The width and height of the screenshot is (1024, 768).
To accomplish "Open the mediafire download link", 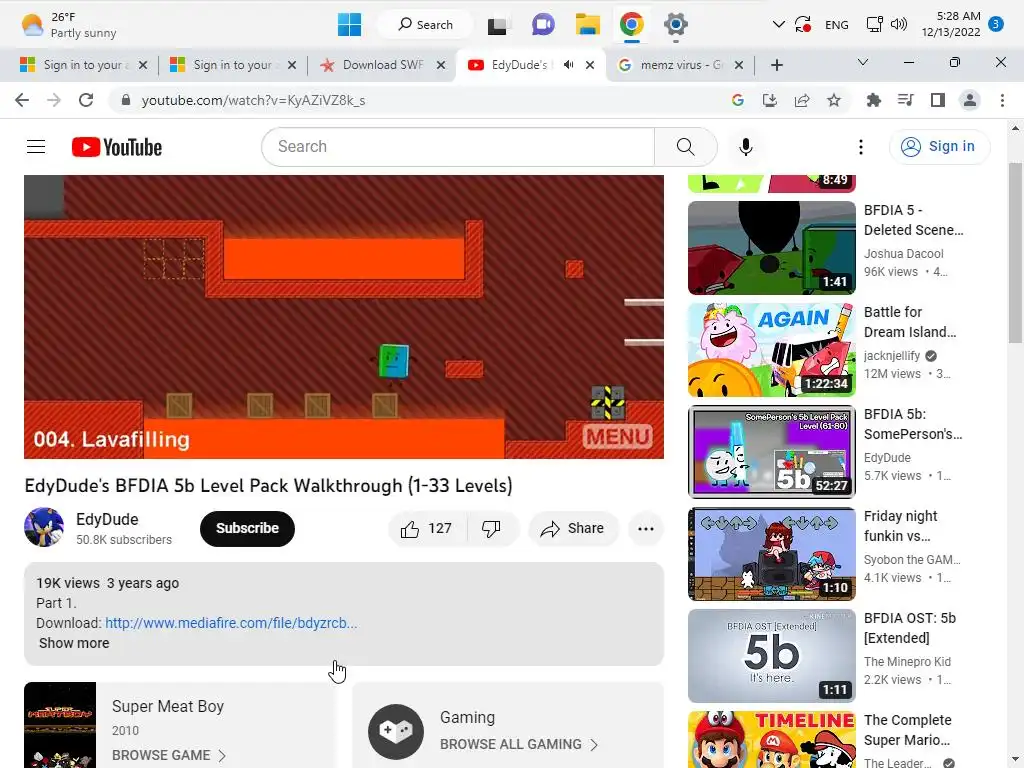I will click(231, 623).
